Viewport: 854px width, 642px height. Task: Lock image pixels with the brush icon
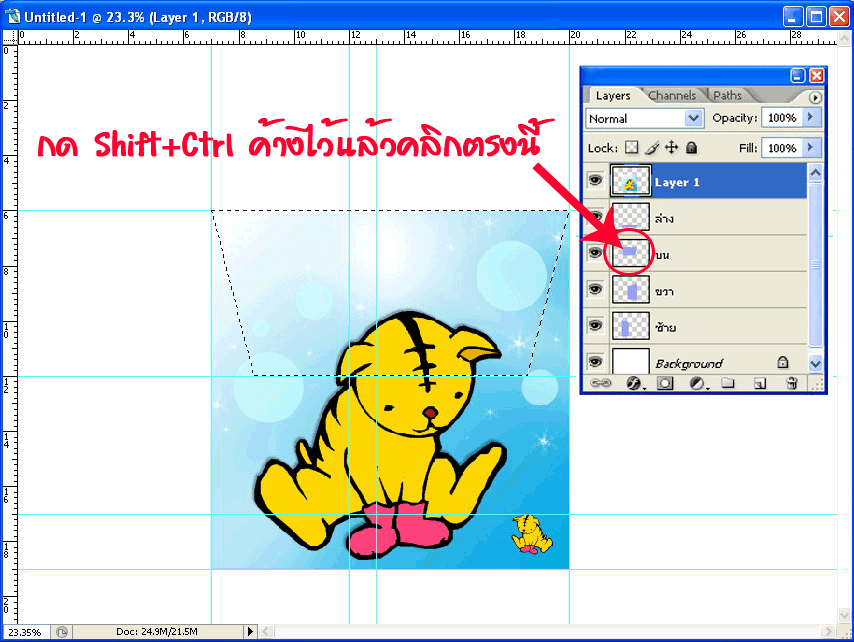click(x=652, y=148)
